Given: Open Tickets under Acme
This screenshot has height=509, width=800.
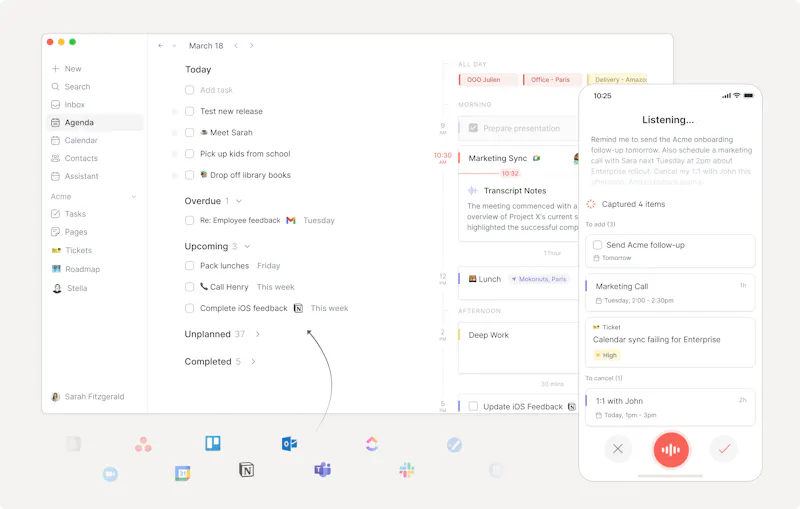Looking at the screenshot, I should click(95, 250).
